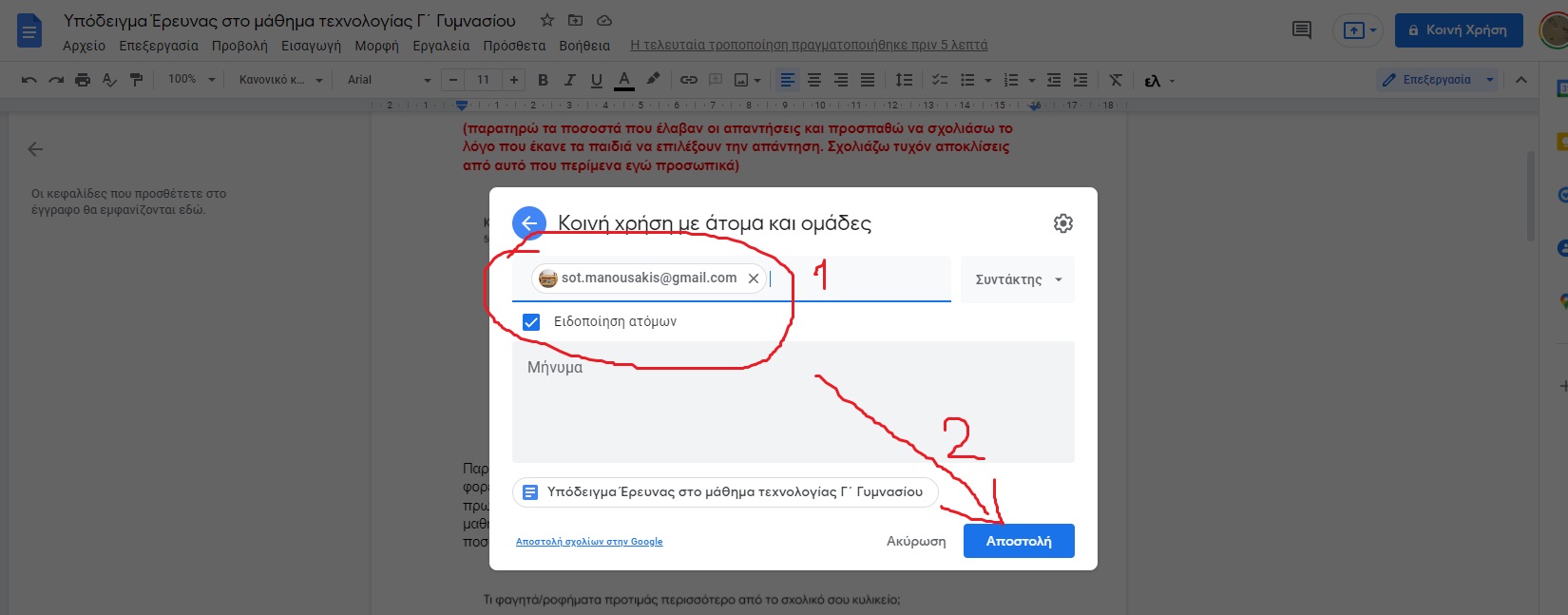1568x615 pixels.
Task: Click the Add comment toolbar icon
Action: point(716,80)
